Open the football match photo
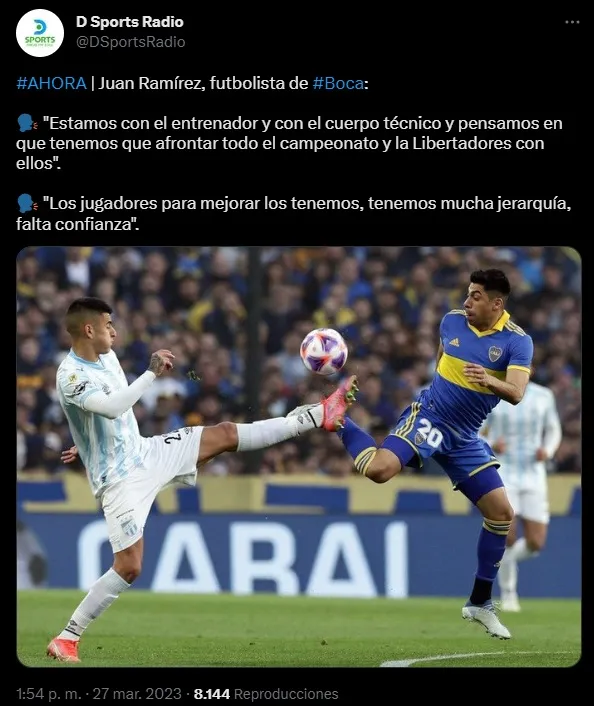 pyautogui.click(x=299, y=457)
